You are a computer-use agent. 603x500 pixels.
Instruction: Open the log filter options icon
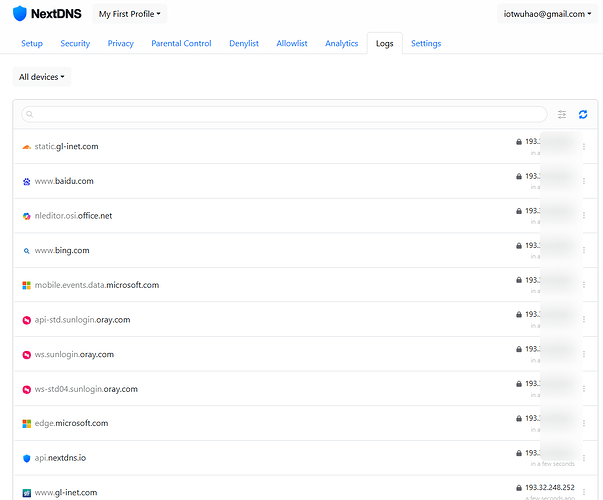pyautogui.click(x=562, y=115)
